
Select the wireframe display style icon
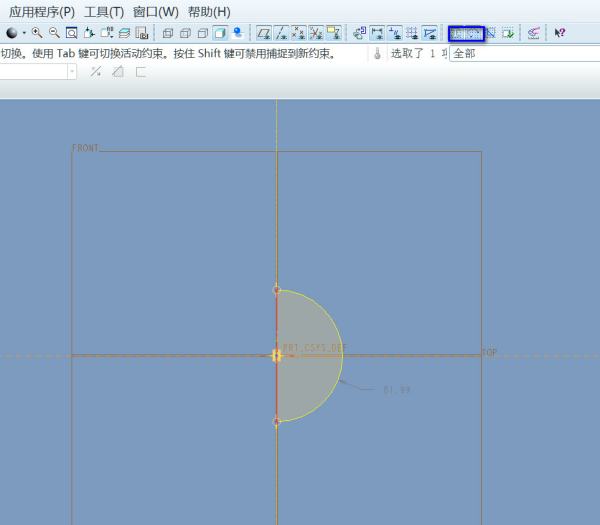[168, 33]
